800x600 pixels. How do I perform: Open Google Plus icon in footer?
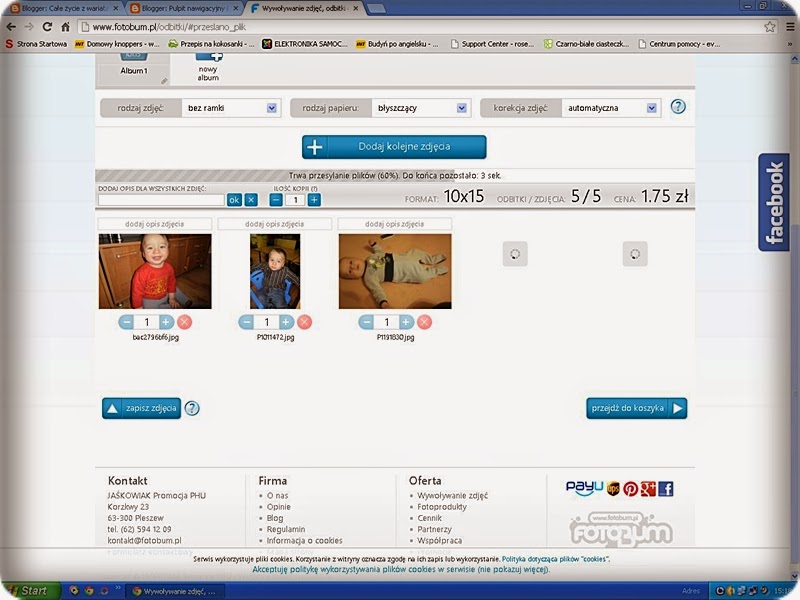[x=648, y=489]
